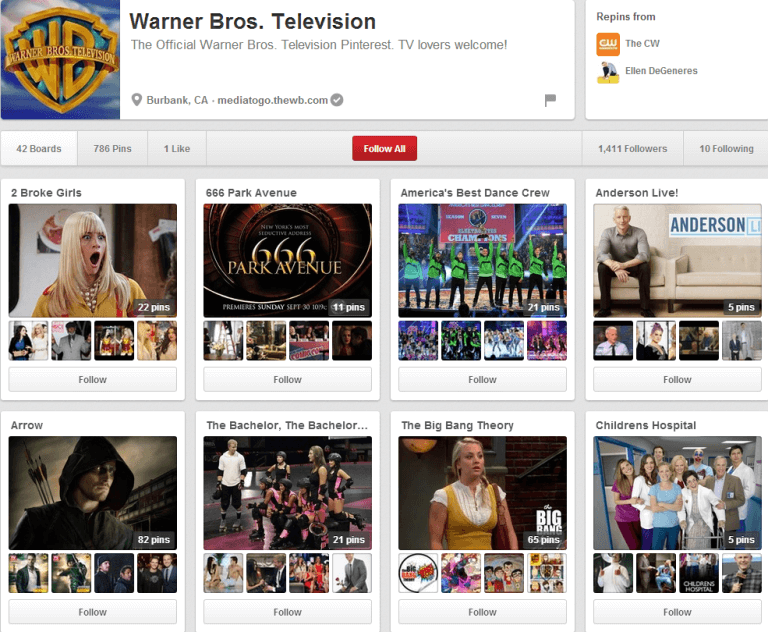This screenshot has height=632, width=768.
Task: Click the location pin icon beside Burbank
Action: point(138,100)
